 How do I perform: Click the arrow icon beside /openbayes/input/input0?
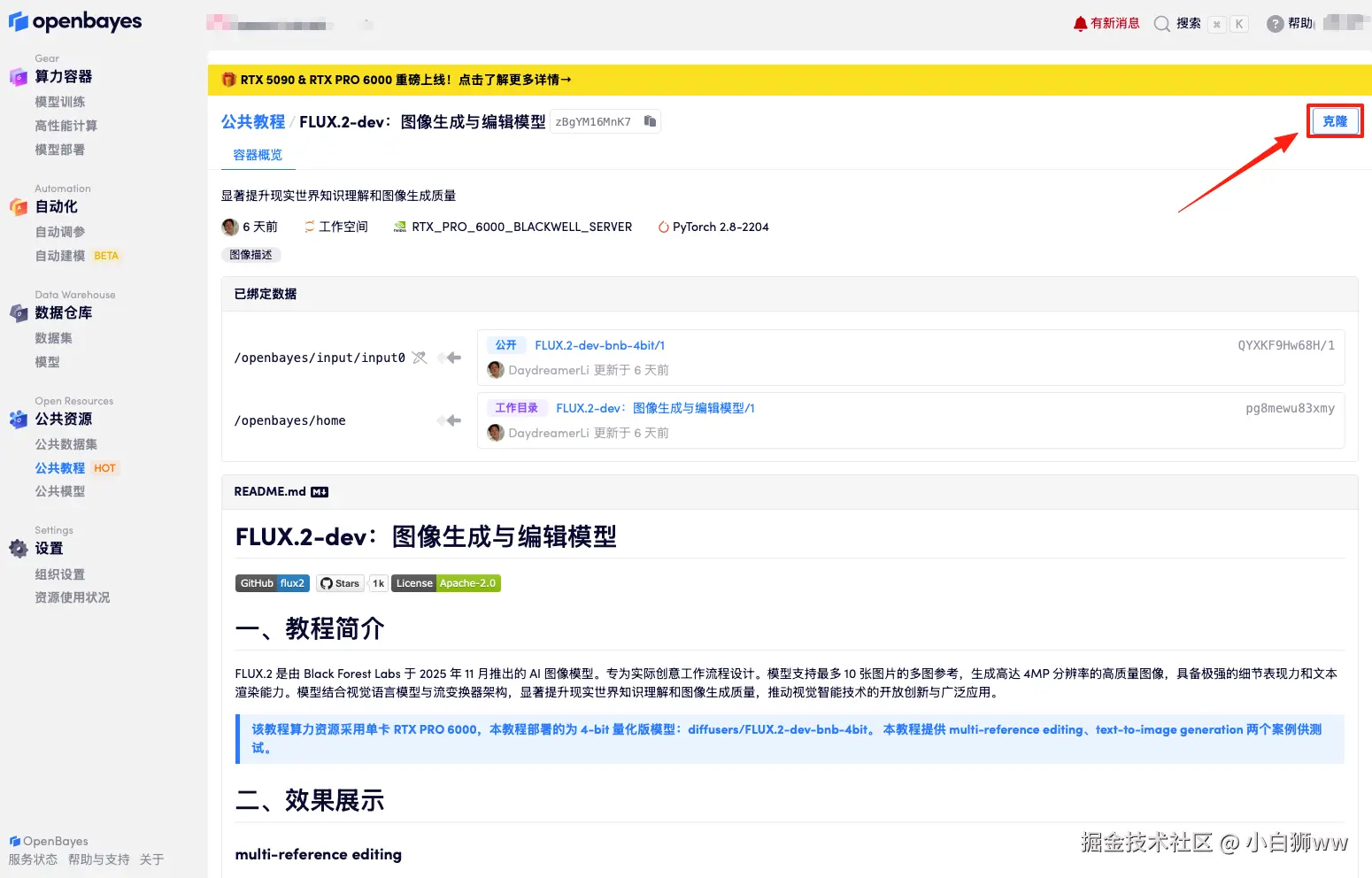coord(450,358)
